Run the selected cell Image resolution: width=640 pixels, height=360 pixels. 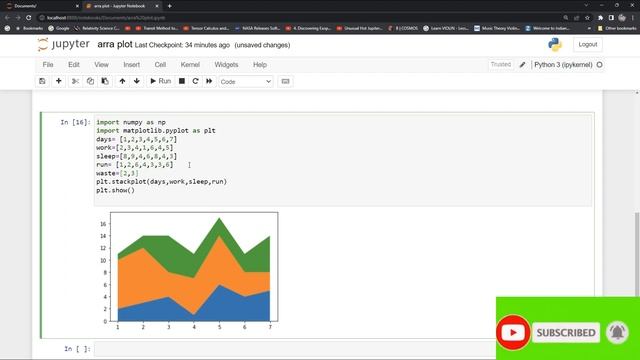160,81
